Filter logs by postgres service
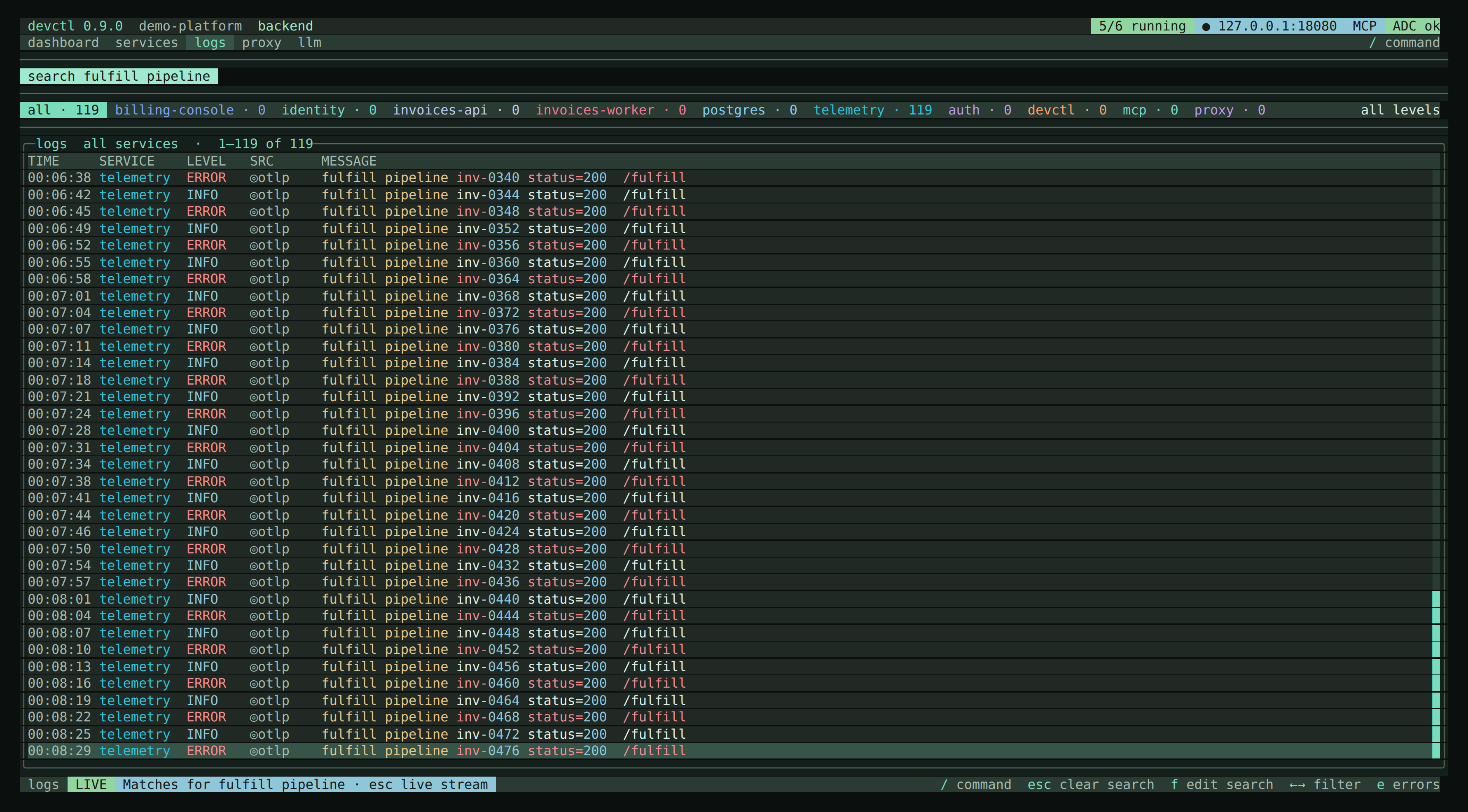The width and height of the screenshot is (1468, 812). pos(749,110)
